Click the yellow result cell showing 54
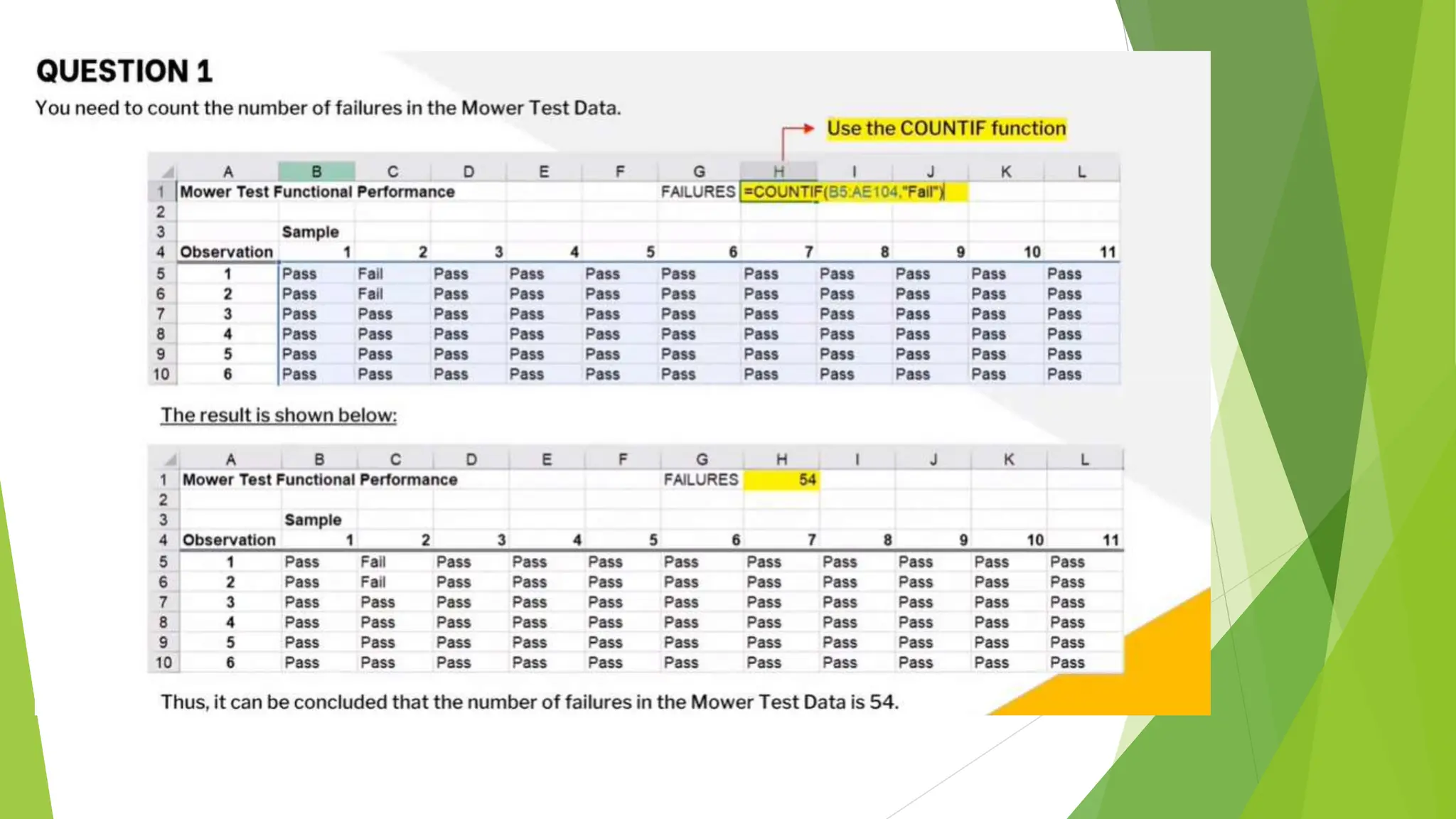The width and height of the screenshot is (1456, 819). (781, 480)
